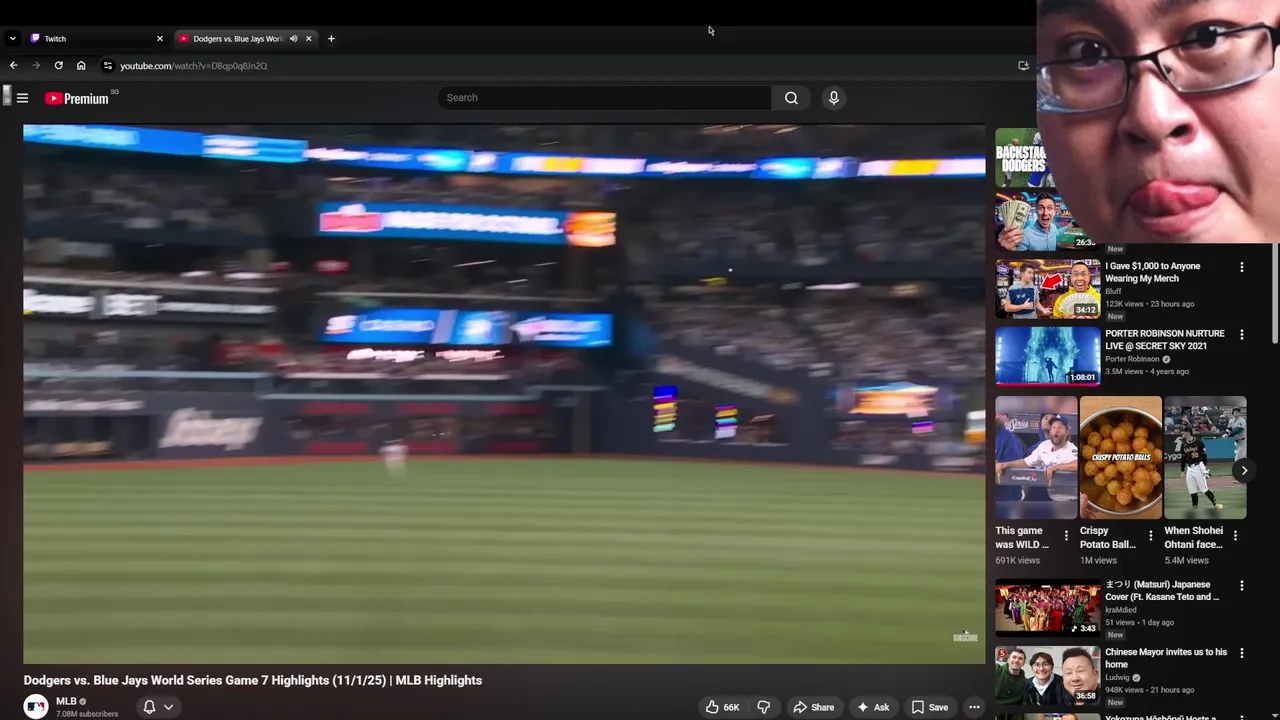Open 'PORTER ROBINSON NURTURE LIVE' video title
Screen dimensions: 1280x720
click(1164, 340)
